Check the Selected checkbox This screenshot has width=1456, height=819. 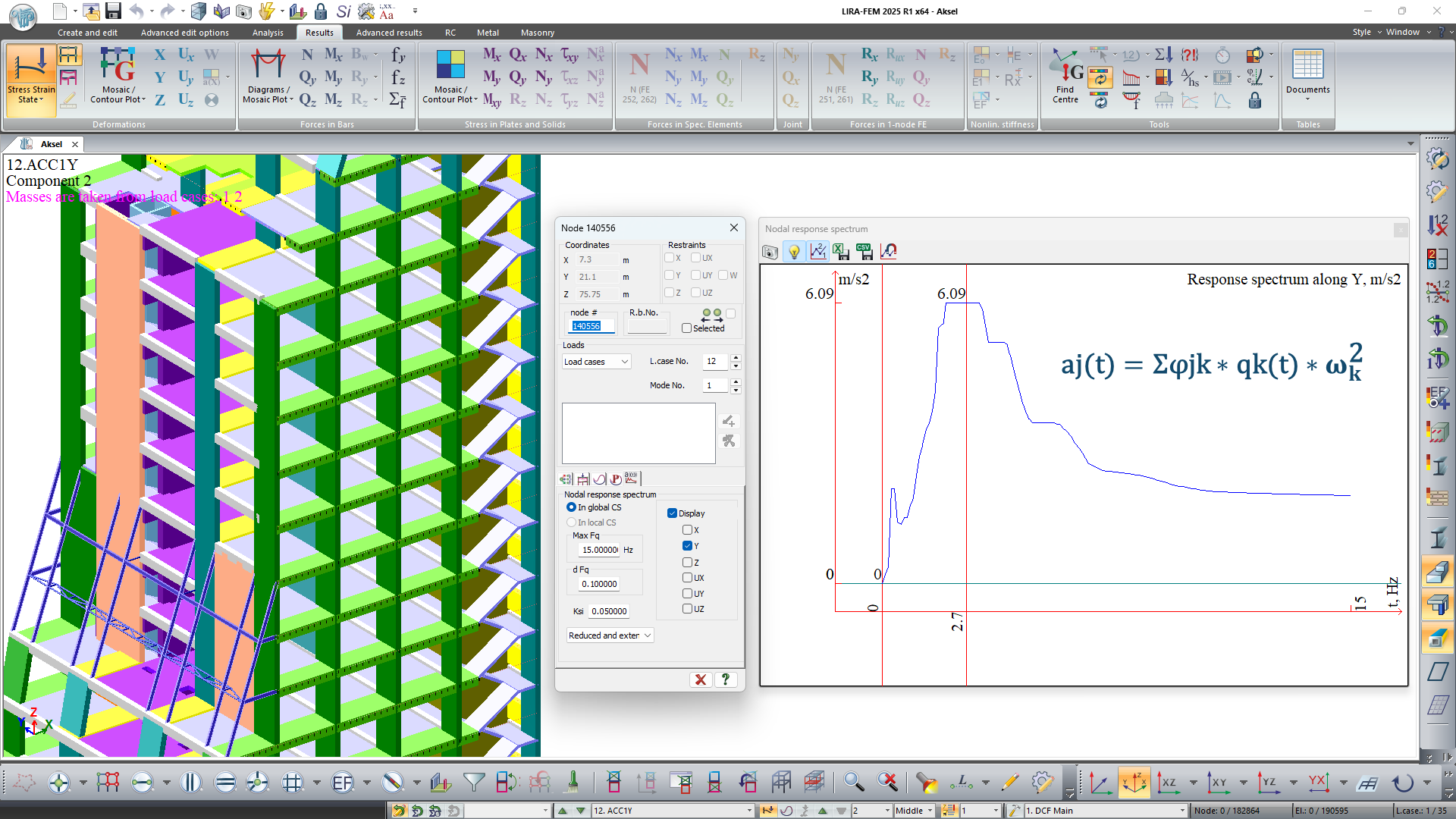click(x=686, y=328)
